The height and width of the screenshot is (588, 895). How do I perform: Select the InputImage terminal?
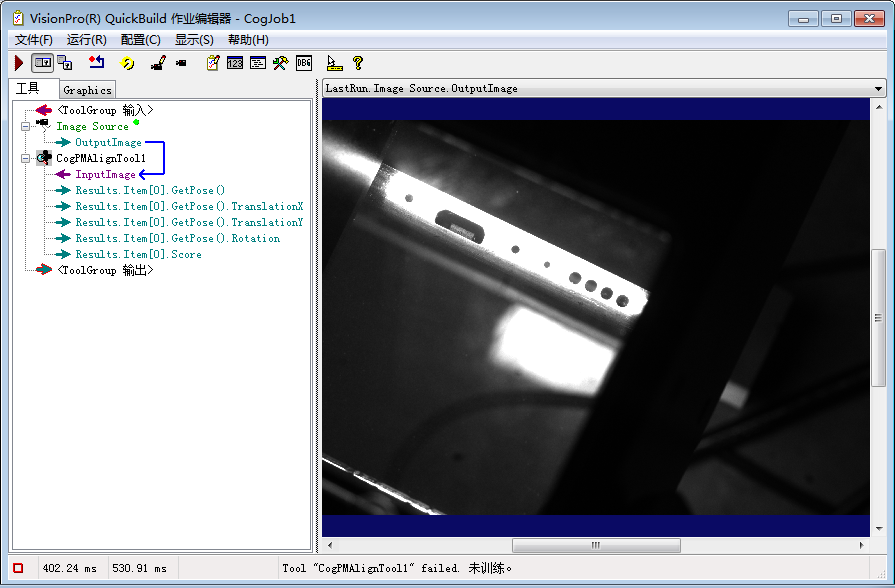coord(105,174)
